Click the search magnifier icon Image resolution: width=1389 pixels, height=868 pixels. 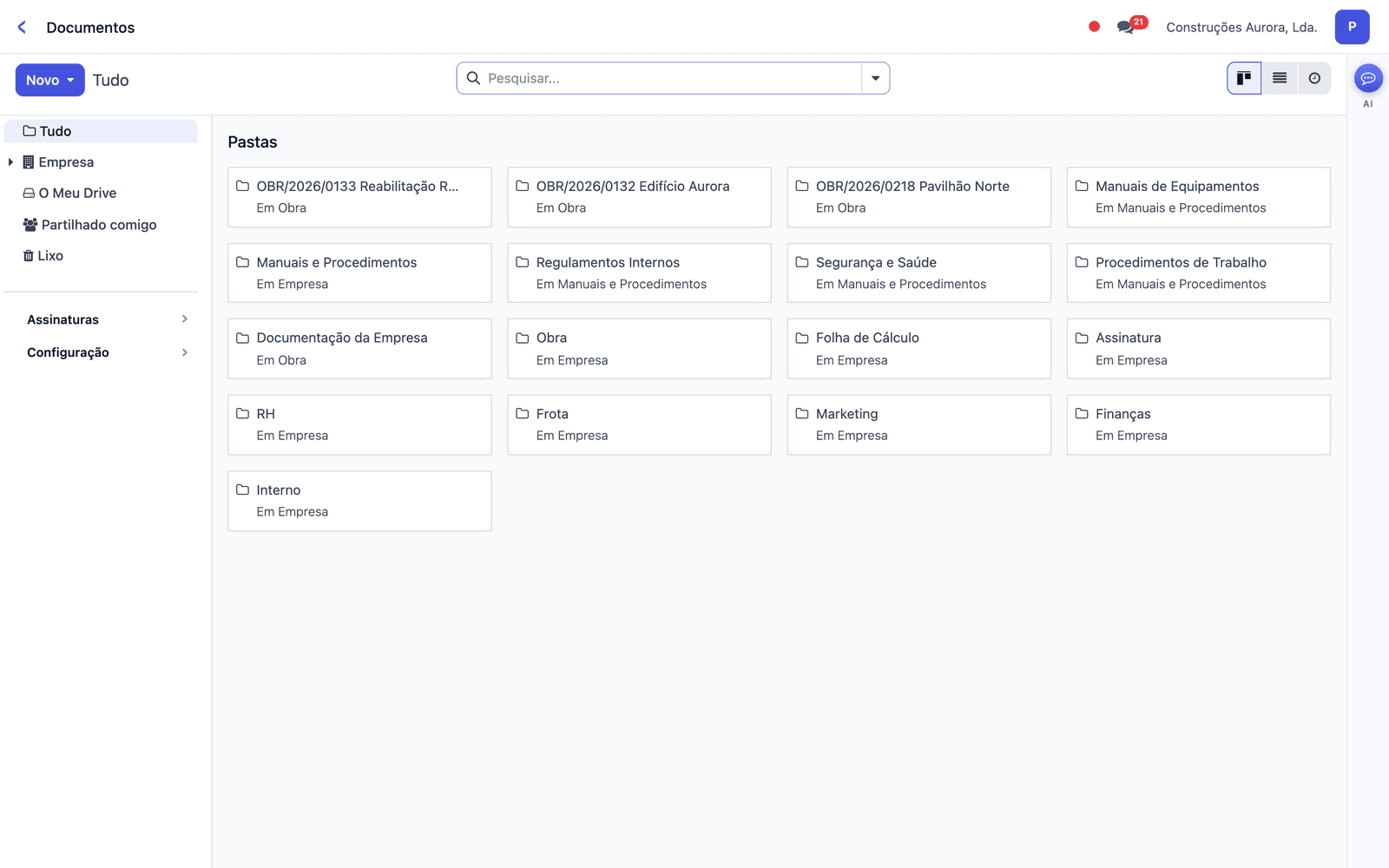click(473, 78)
